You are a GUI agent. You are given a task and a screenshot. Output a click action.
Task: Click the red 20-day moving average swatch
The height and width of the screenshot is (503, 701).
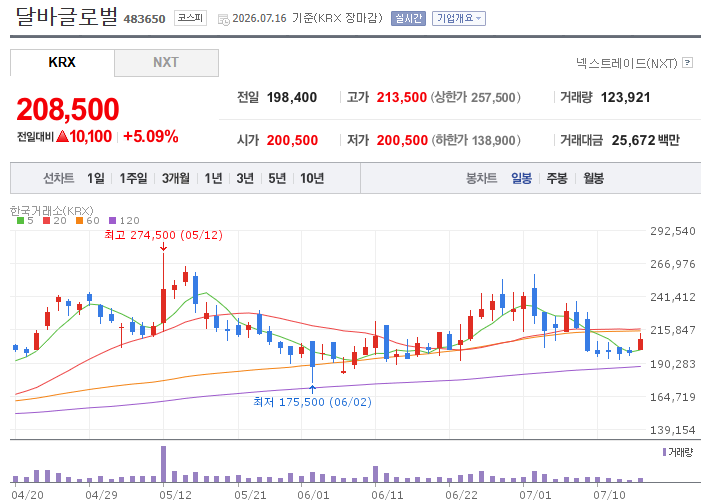46,220
